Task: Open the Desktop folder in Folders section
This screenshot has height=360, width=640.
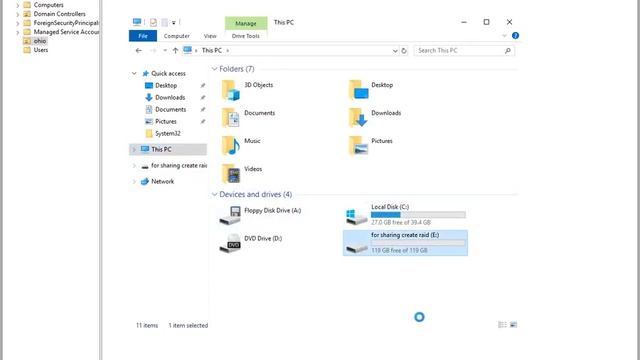Action: 358,90
